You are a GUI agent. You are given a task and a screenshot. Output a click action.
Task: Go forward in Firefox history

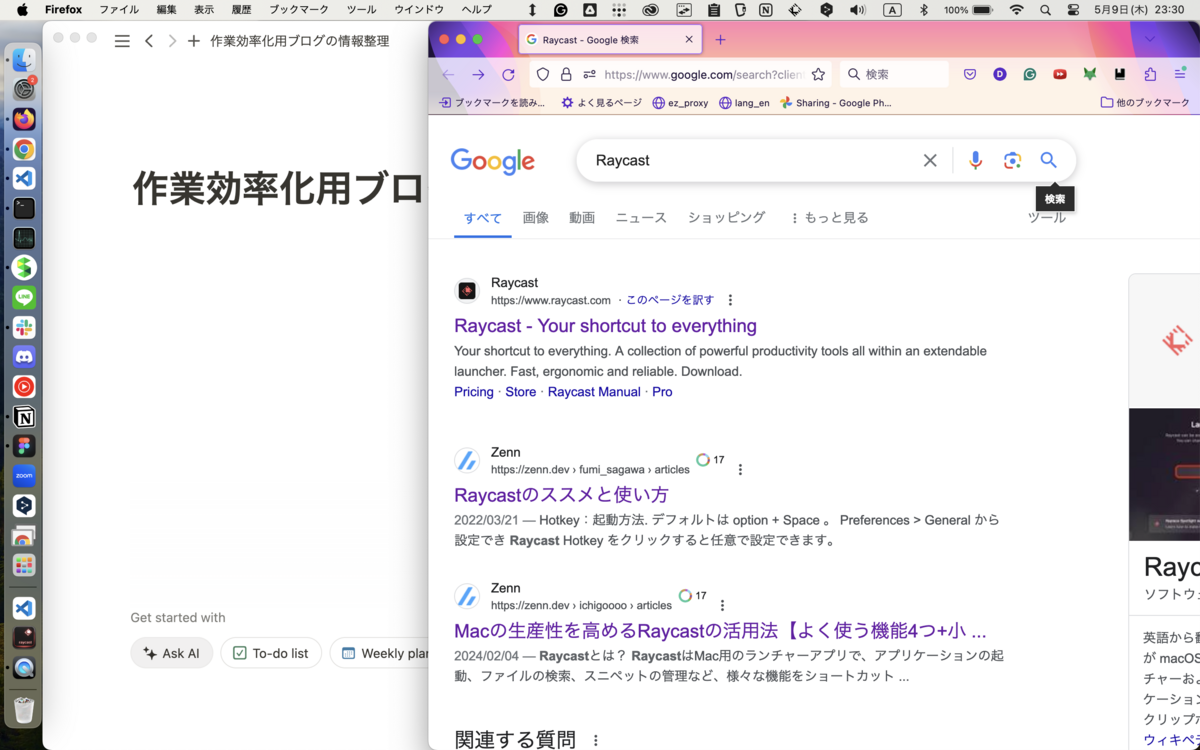click(x=478, y=75)
